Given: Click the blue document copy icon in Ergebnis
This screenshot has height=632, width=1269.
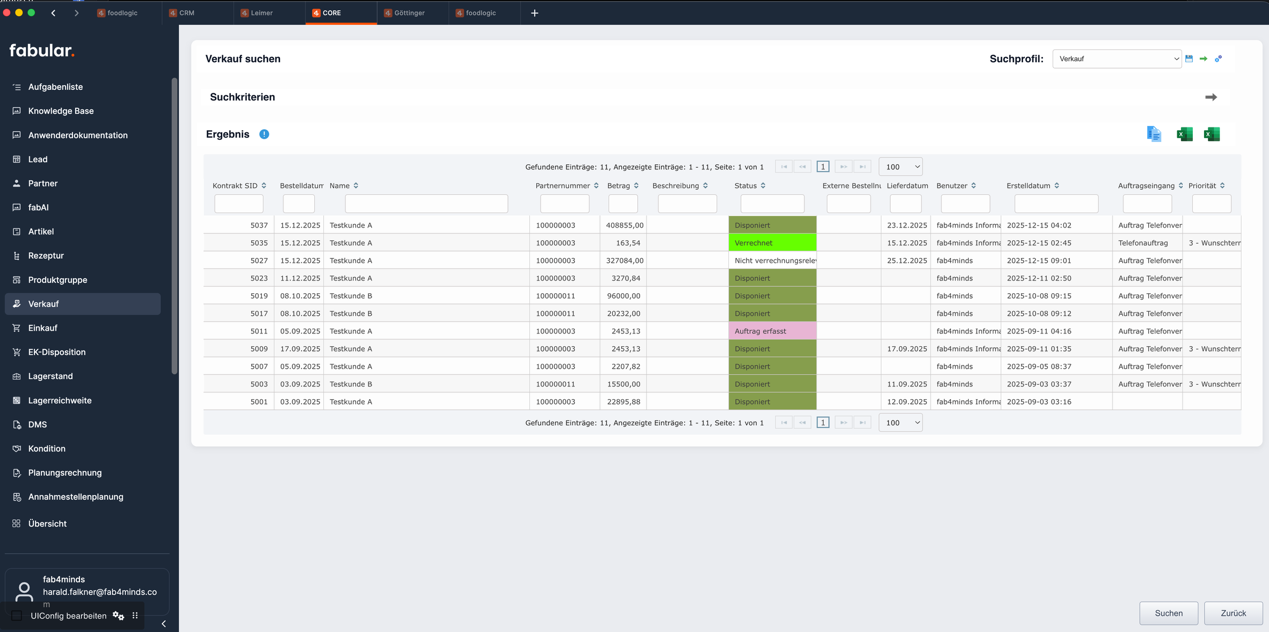Looking at the screenshot, I should pyautogui.click(x=1154, y=134).
